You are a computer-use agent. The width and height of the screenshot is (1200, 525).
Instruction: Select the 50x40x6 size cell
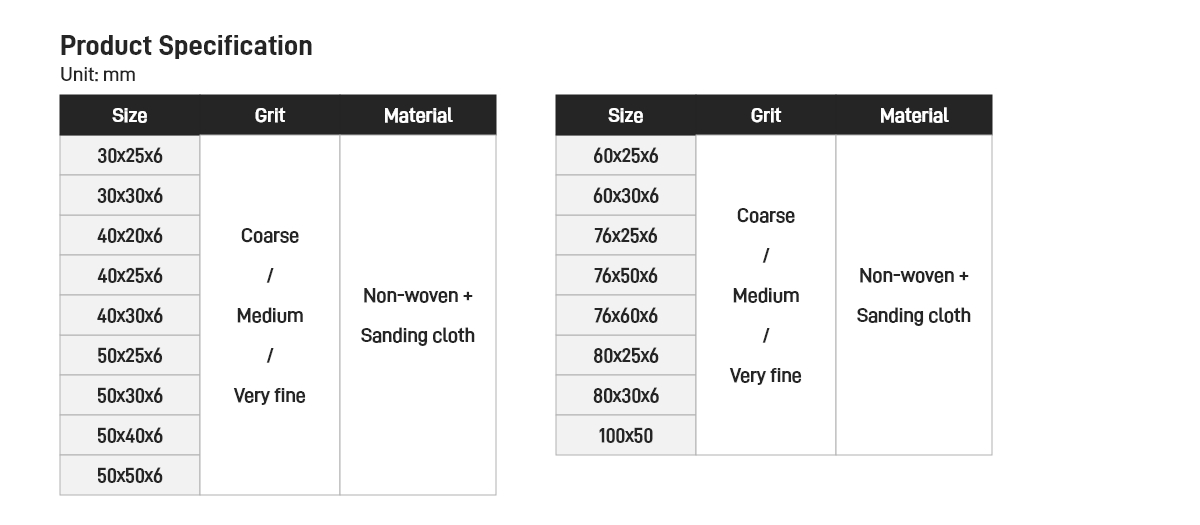coord(129,436)
